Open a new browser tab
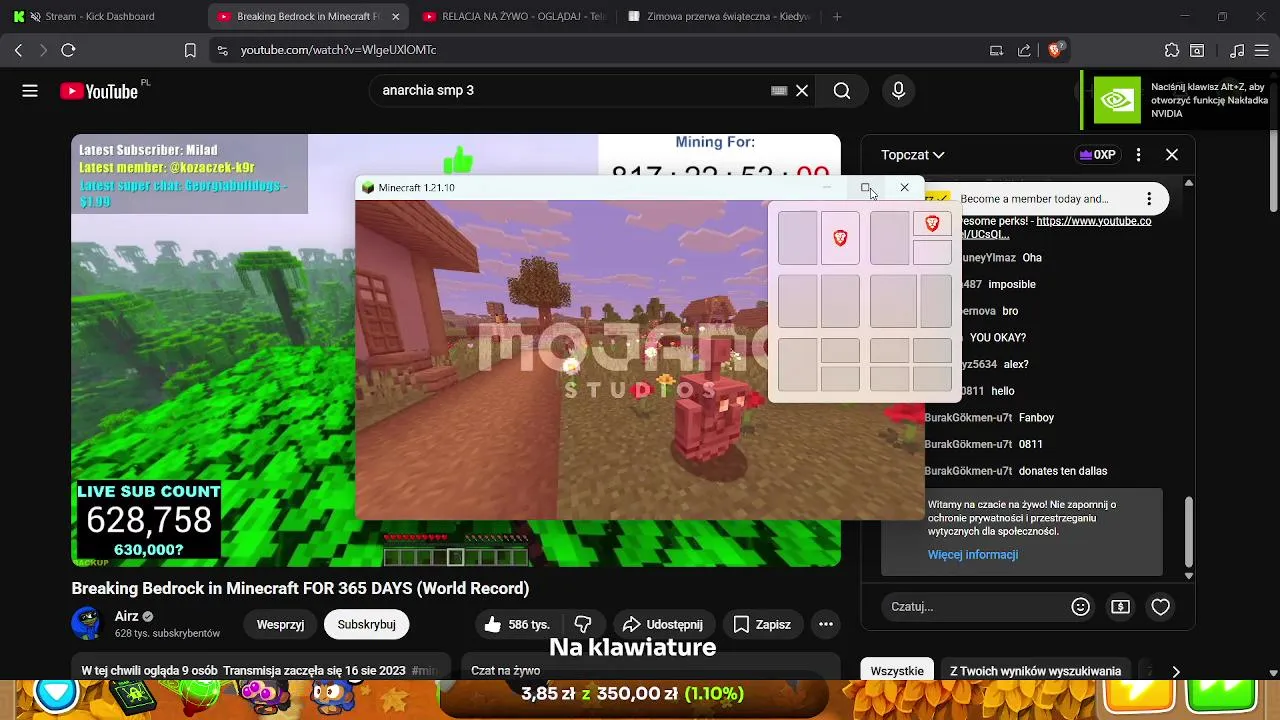1280x720 pixels. click(837, 16)
